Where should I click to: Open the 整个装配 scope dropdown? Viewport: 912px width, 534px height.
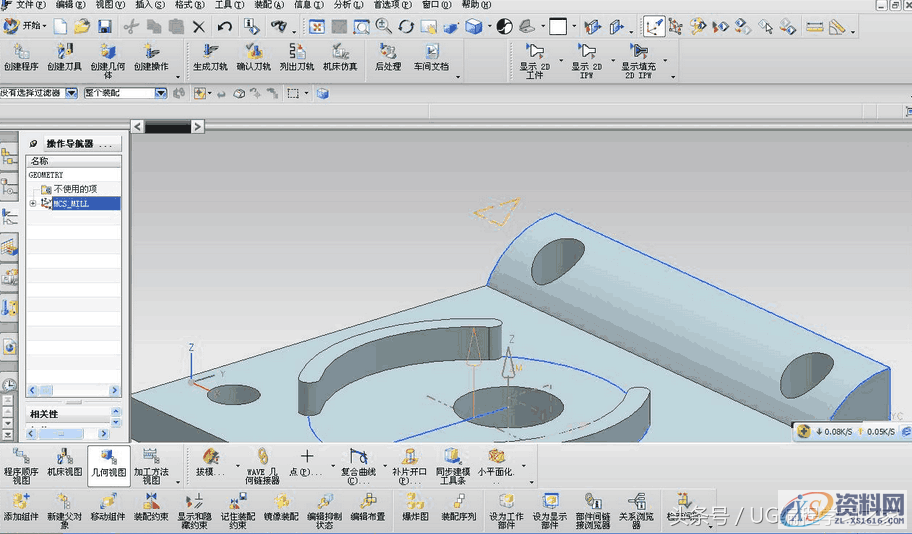pyautogui.click(x=160, y=93)
